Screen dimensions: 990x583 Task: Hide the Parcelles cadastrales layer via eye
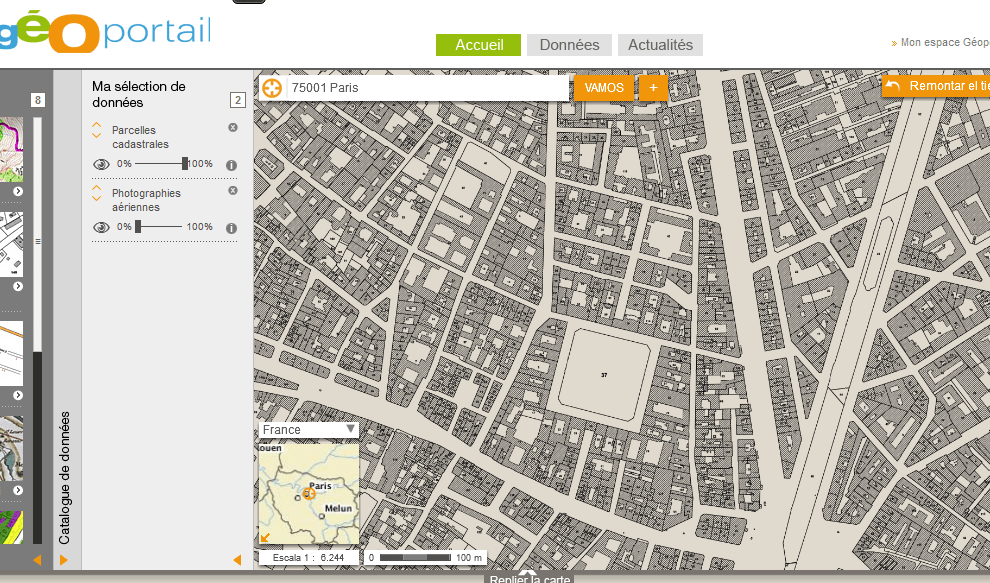coord(101,164)
